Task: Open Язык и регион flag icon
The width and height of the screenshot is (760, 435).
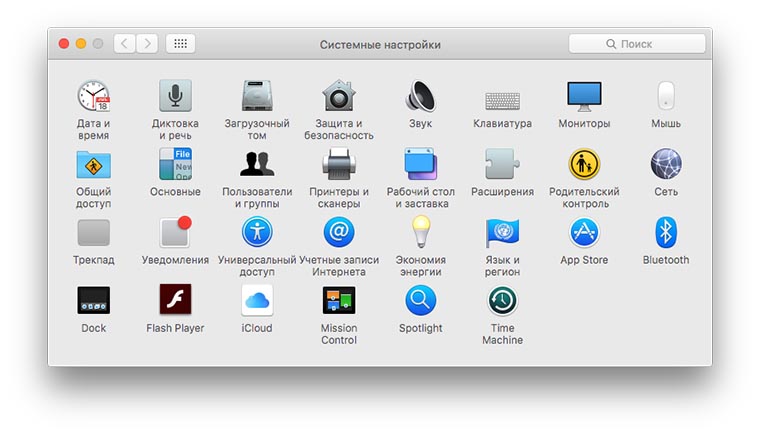Action: click(x=502, y=233)
